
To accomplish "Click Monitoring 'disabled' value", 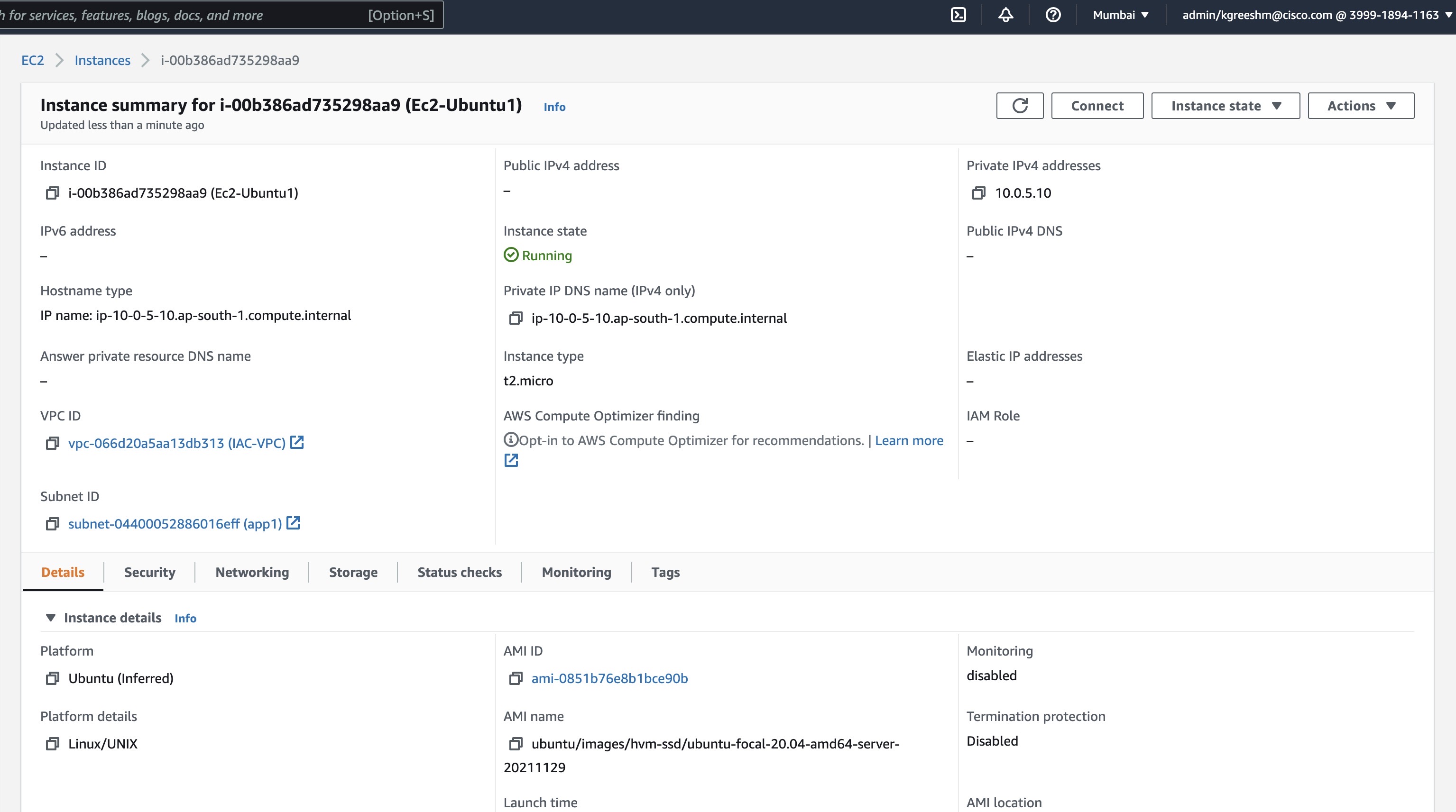I will coord(991,675).
